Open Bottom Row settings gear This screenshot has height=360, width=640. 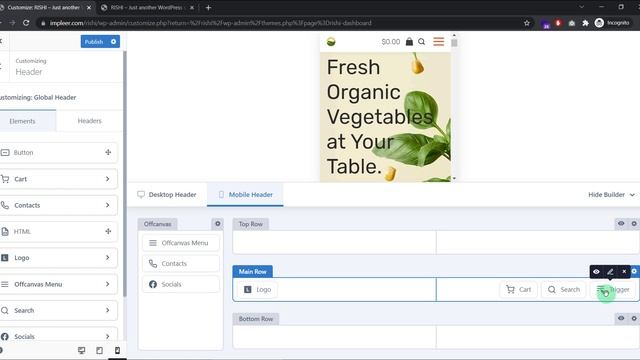coord(634,318)
